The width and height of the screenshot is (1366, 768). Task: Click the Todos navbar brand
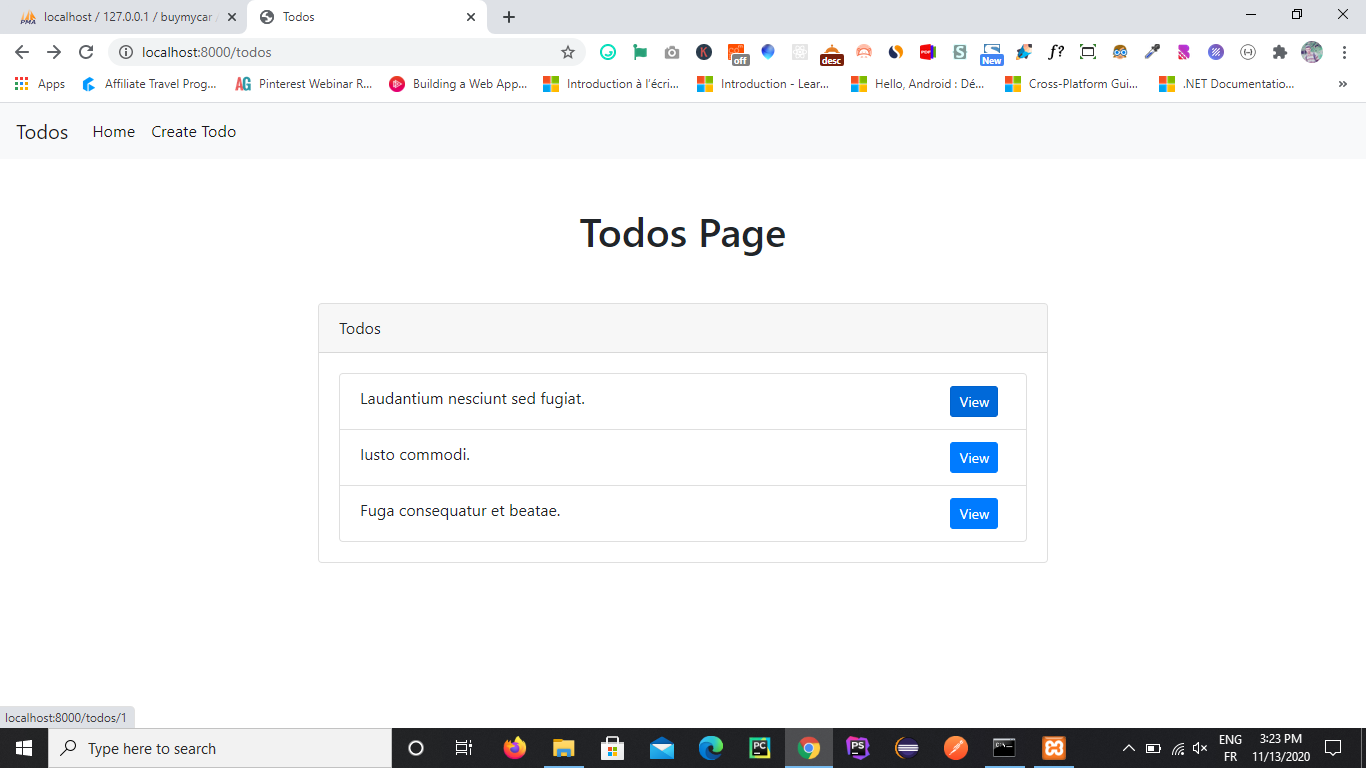click(x=42, y=132)
